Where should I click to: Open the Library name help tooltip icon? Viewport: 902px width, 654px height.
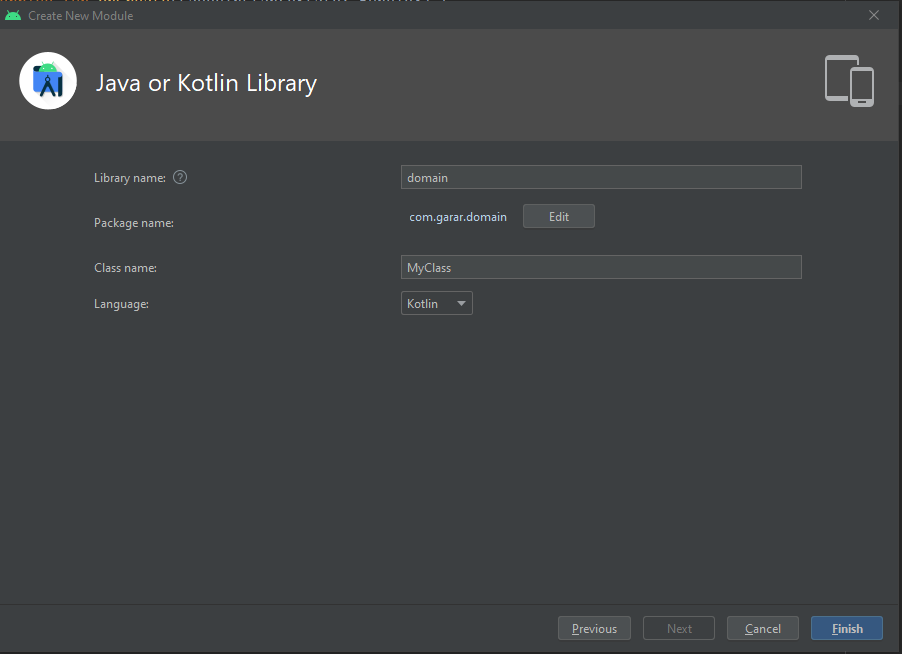point(180,177)
